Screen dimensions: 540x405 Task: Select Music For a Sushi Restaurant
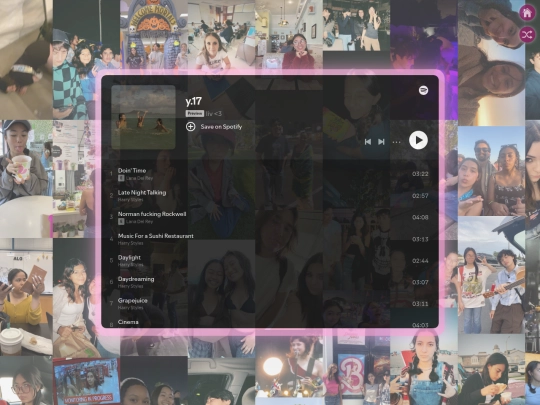pos(156,236)
